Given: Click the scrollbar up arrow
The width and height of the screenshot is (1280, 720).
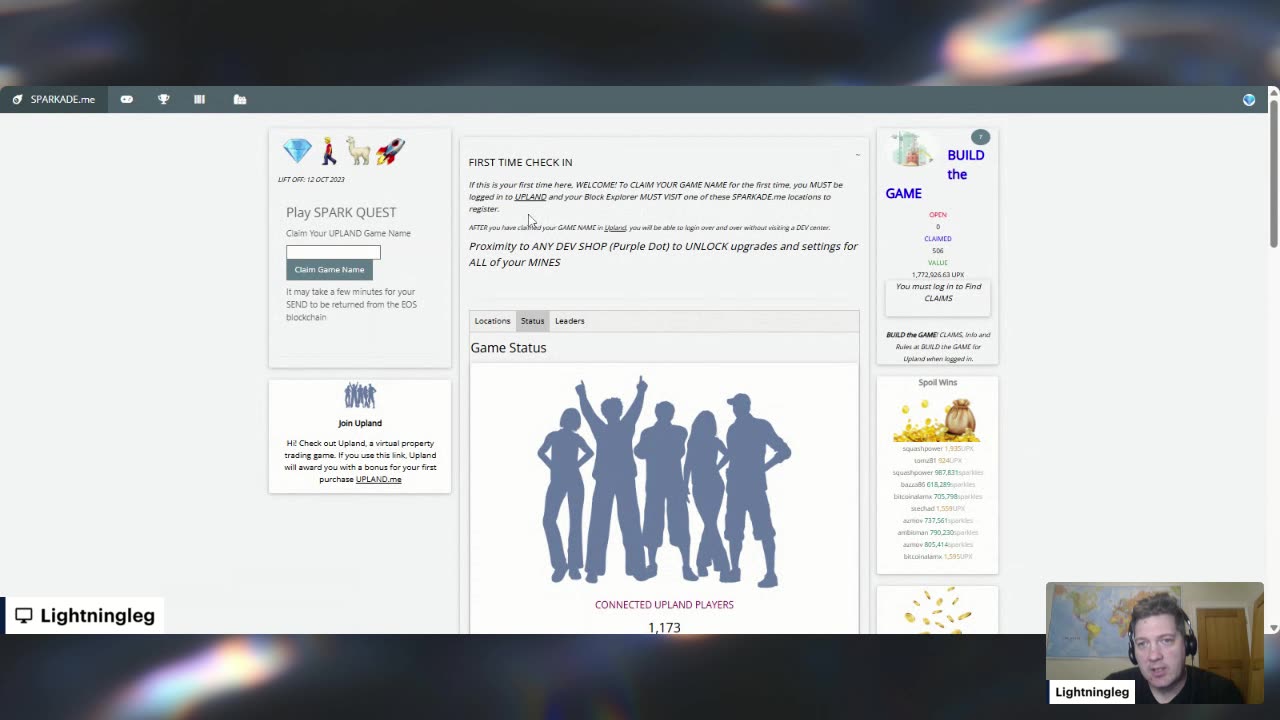Looking at the screenshot, I should point(1273,93).
